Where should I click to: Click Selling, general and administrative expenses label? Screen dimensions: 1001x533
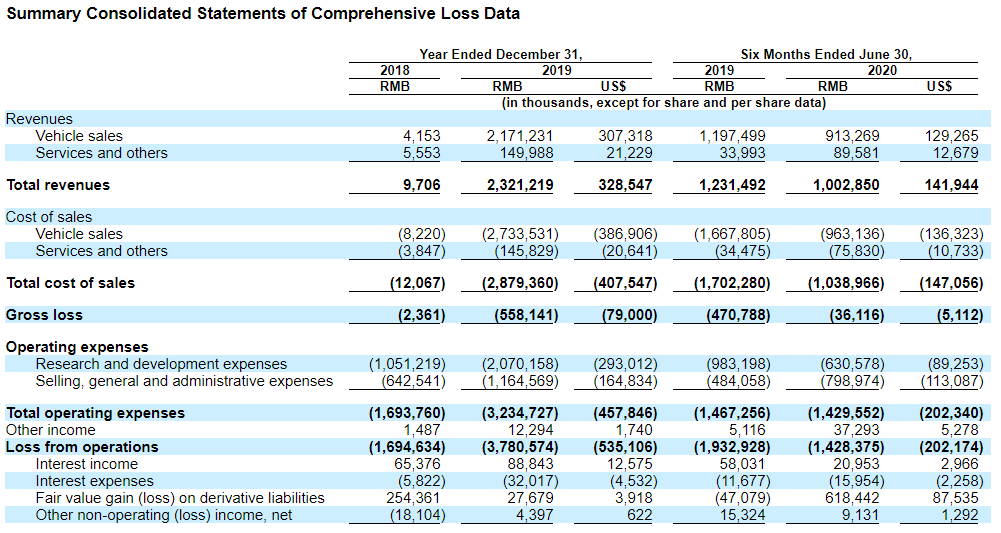coord(184,381)
